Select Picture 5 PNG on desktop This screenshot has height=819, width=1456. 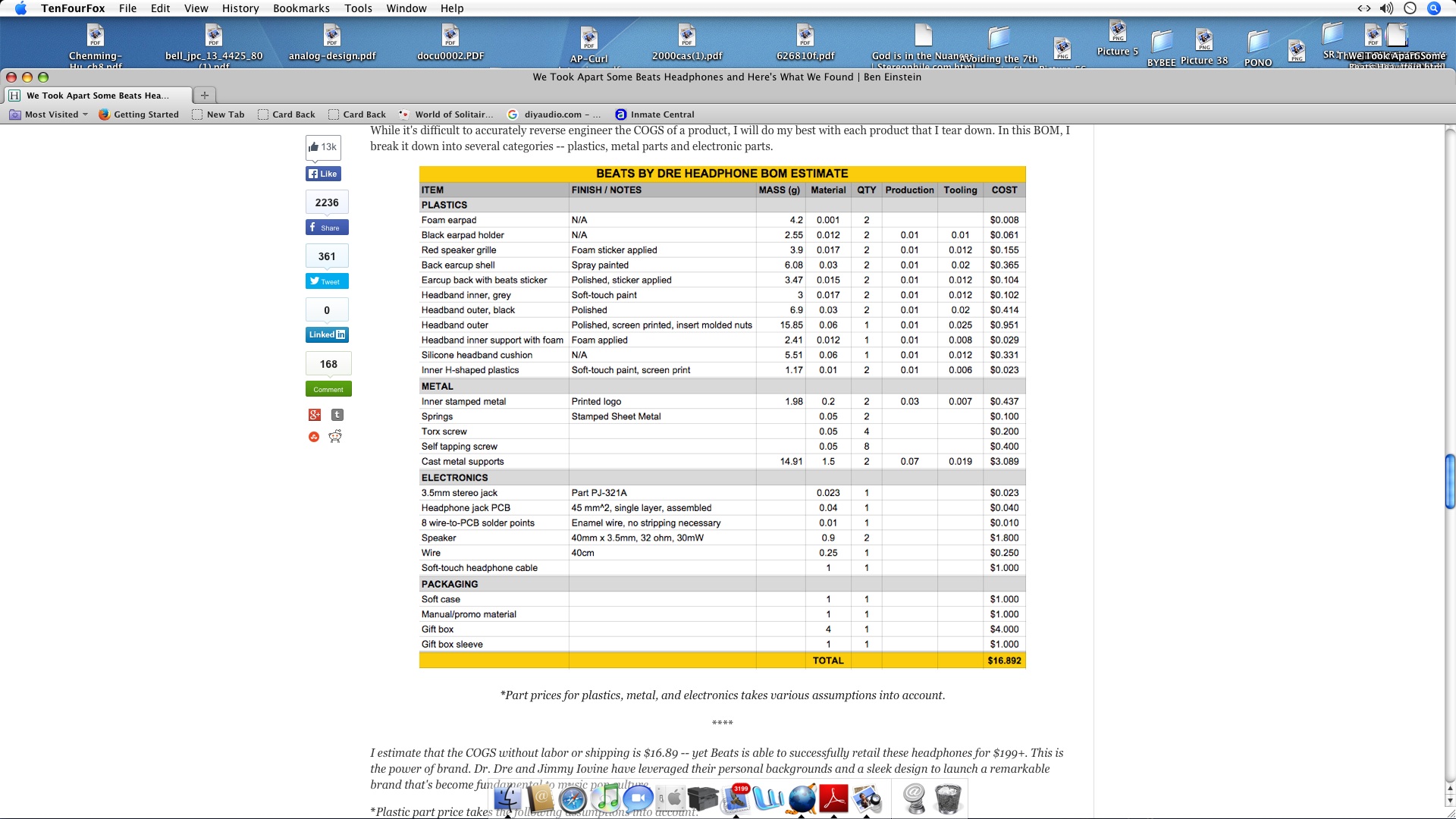click(x=1118, y=38)
